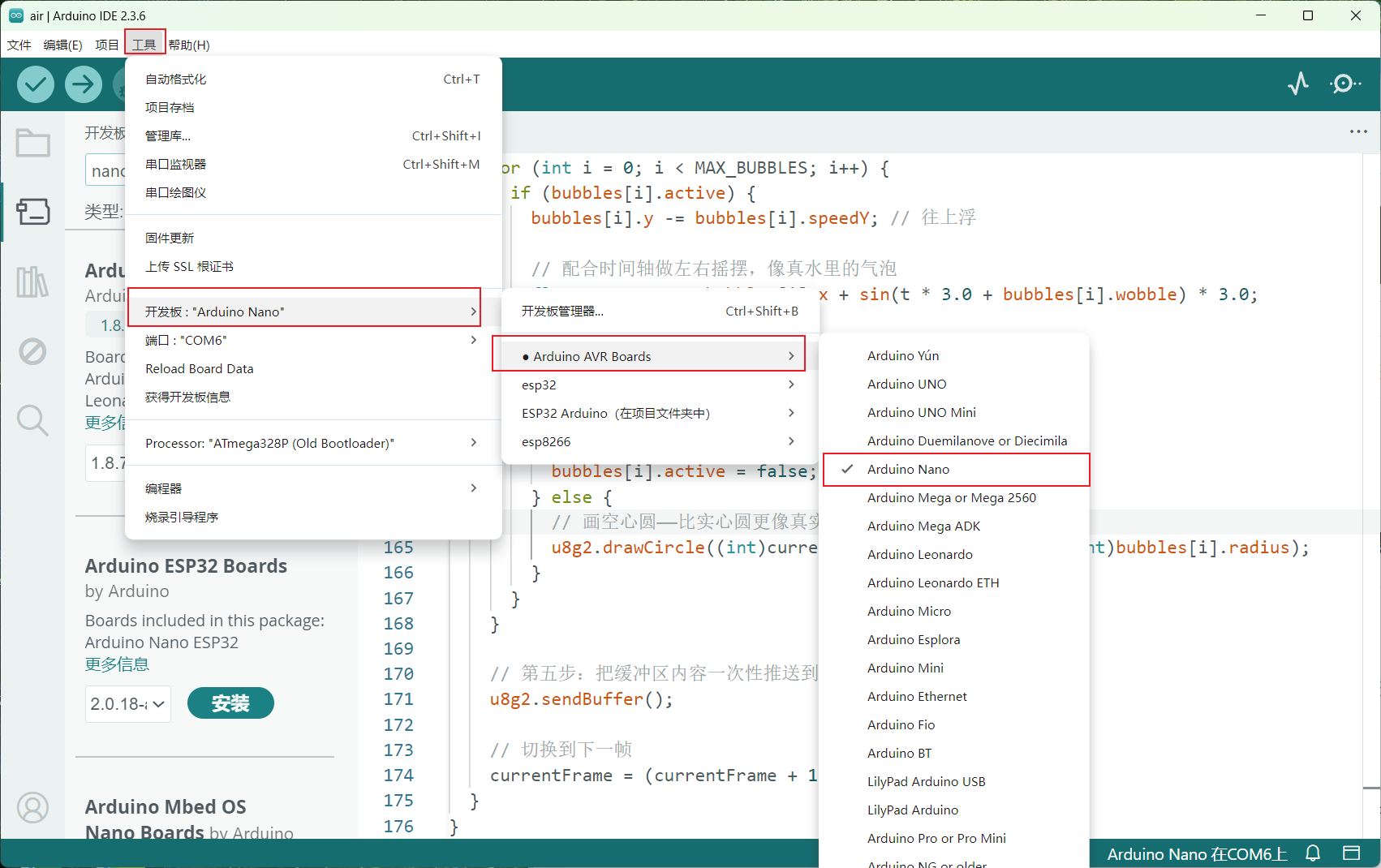
Task: Click the notifications bell icon
Action: click(1313, 853)
